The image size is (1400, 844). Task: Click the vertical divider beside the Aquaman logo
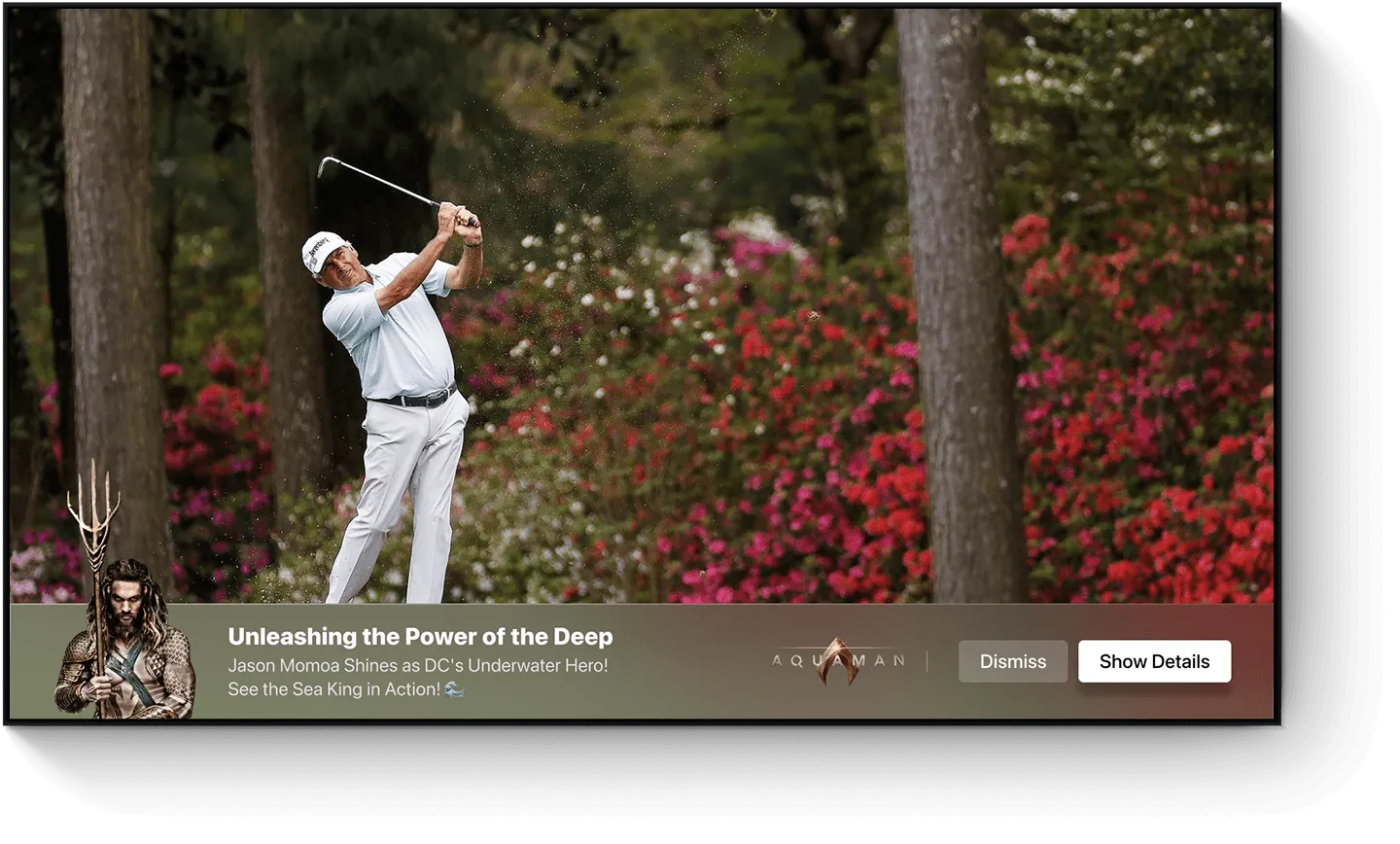click(927, 661)
